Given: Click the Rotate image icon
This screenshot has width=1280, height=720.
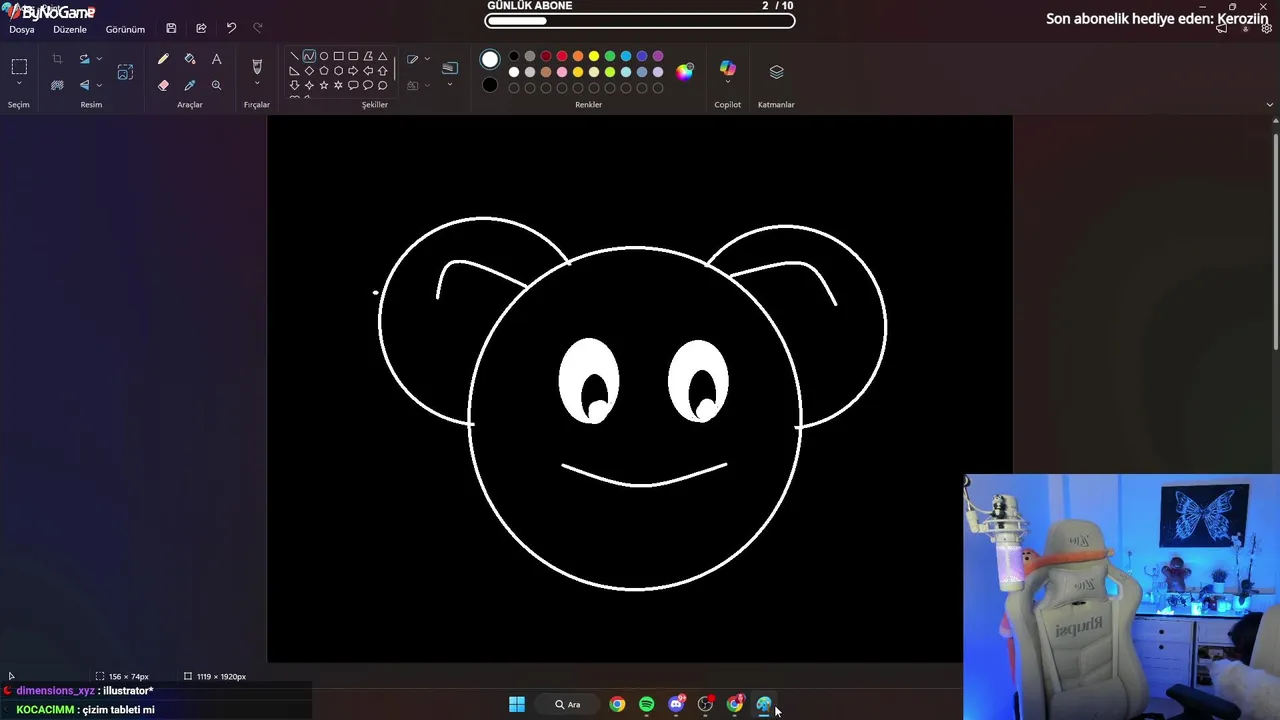Looking at the screenshot, I should tap(84, 60).
